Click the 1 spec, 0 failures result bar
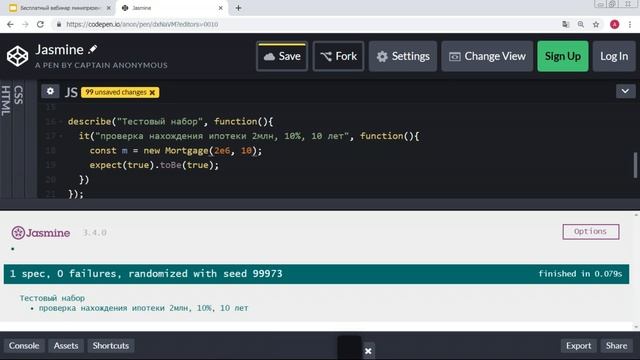The width and height of the screenshot is (640, 360). (316, 274)
